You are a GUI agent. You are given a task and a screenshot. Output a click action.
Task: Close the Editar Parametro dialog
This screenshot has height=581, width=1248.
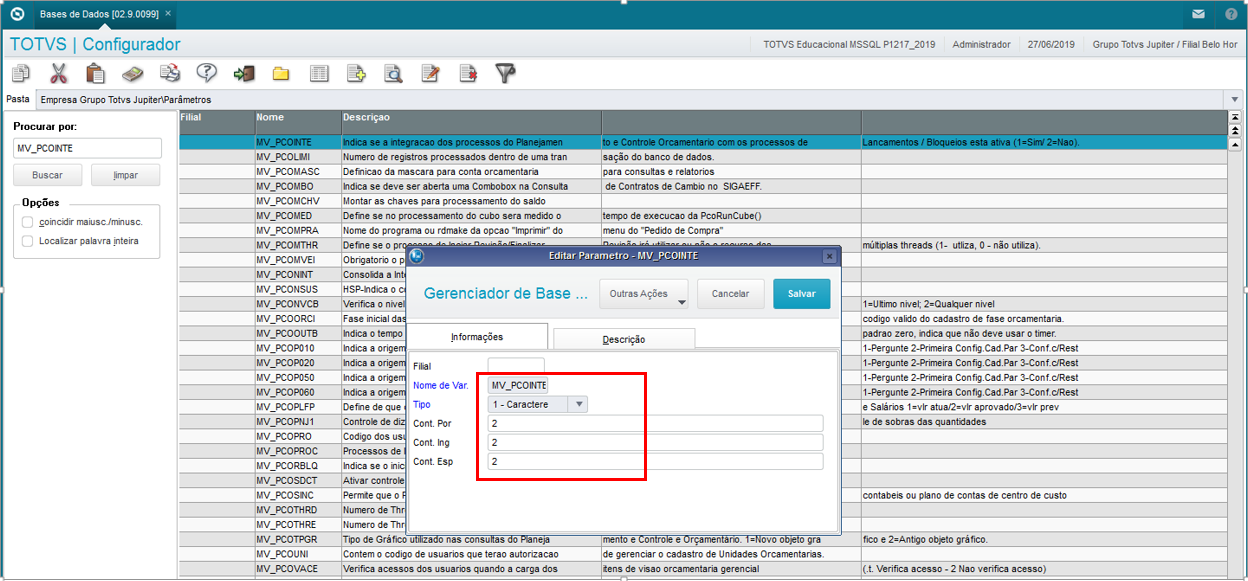[828, 256]
